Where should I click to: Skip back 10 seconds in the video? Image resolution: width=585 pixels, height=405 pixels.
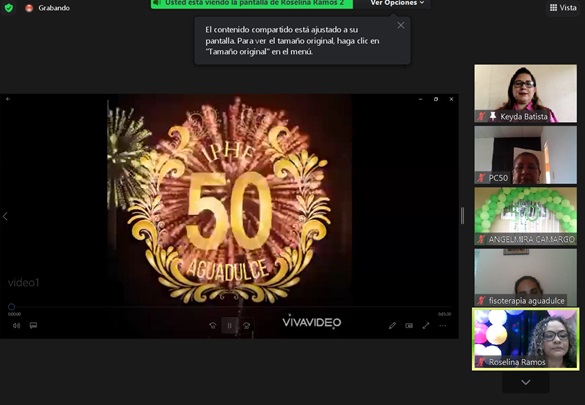[x=213, y=326]
